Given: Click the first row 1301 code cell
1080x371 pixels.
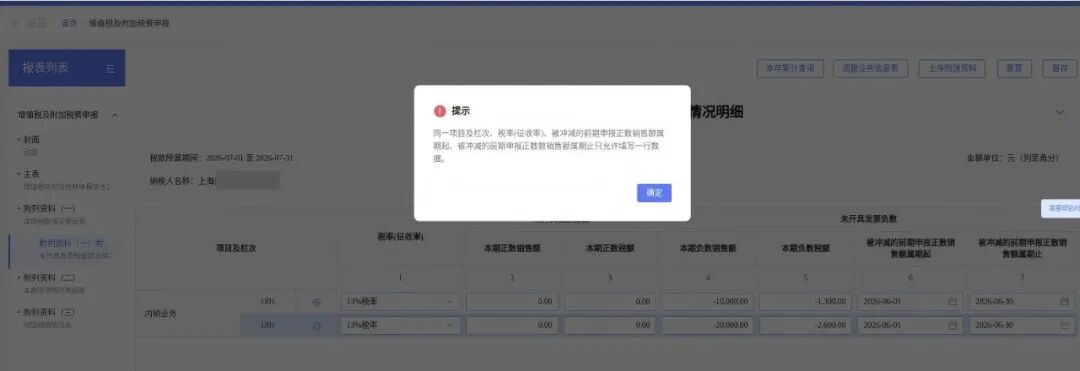Looking at the screenshot, I should coord(267,302).
